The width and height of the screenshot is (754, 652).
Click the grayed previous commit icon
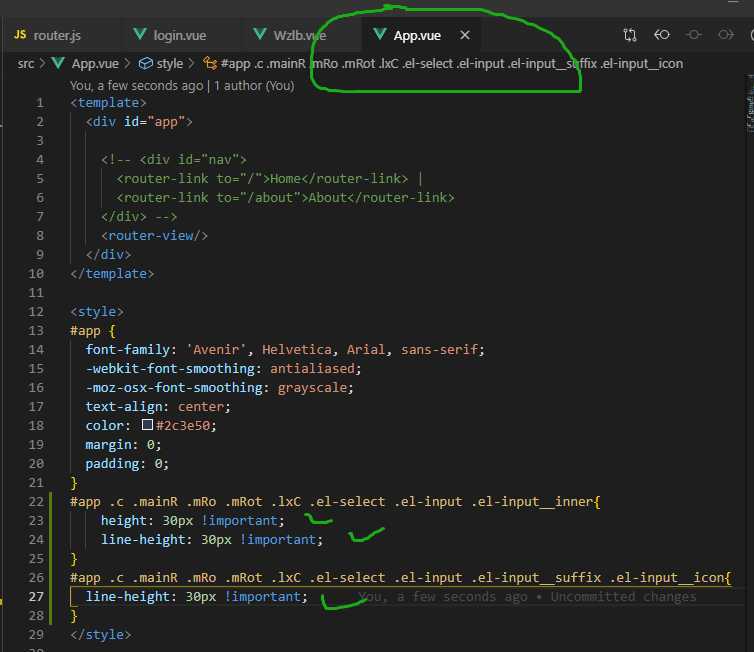tap(693, 35)
